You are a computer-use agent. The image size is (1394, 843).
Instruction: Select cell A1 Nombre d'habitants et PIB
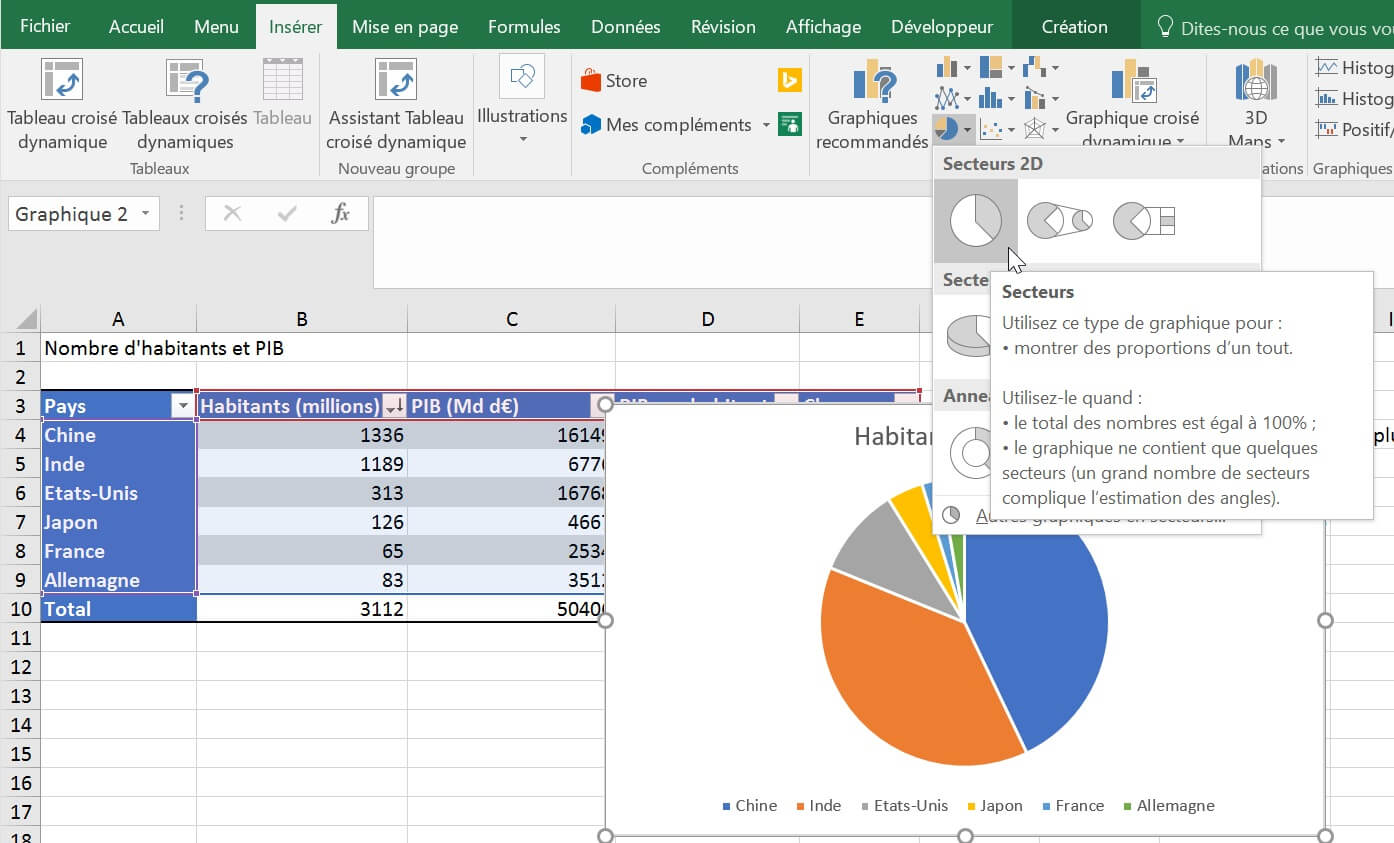[x=119, y=348]
